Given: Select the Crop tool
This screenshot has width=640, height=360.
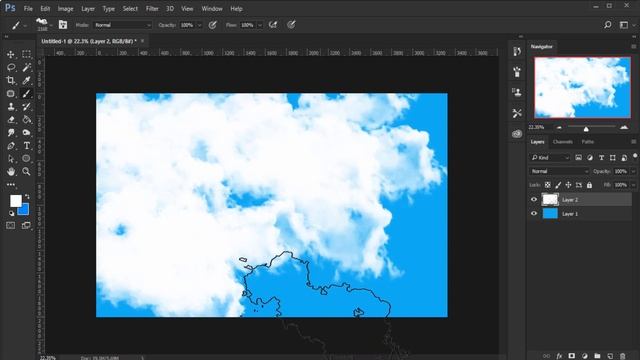Looking at the screenshot, I should (x=11, y=80).
